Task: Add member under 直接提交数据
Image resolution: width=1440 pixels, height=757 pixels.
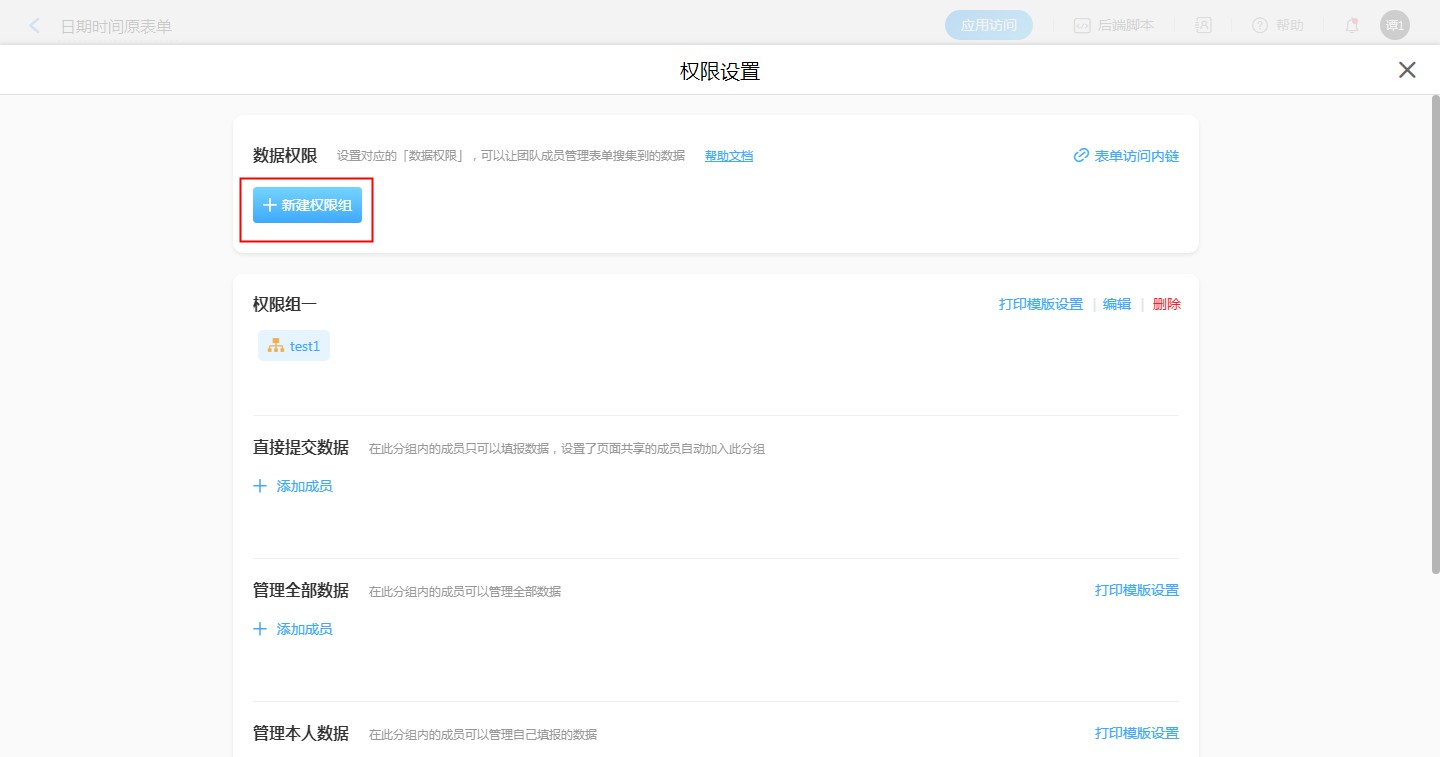Action: 294,486
